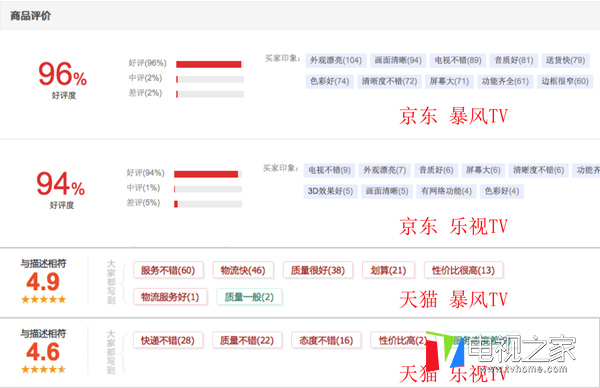600x388 pixels.
Task: Click the 差评(5%) rating bar
Action: tap(208, 204)
